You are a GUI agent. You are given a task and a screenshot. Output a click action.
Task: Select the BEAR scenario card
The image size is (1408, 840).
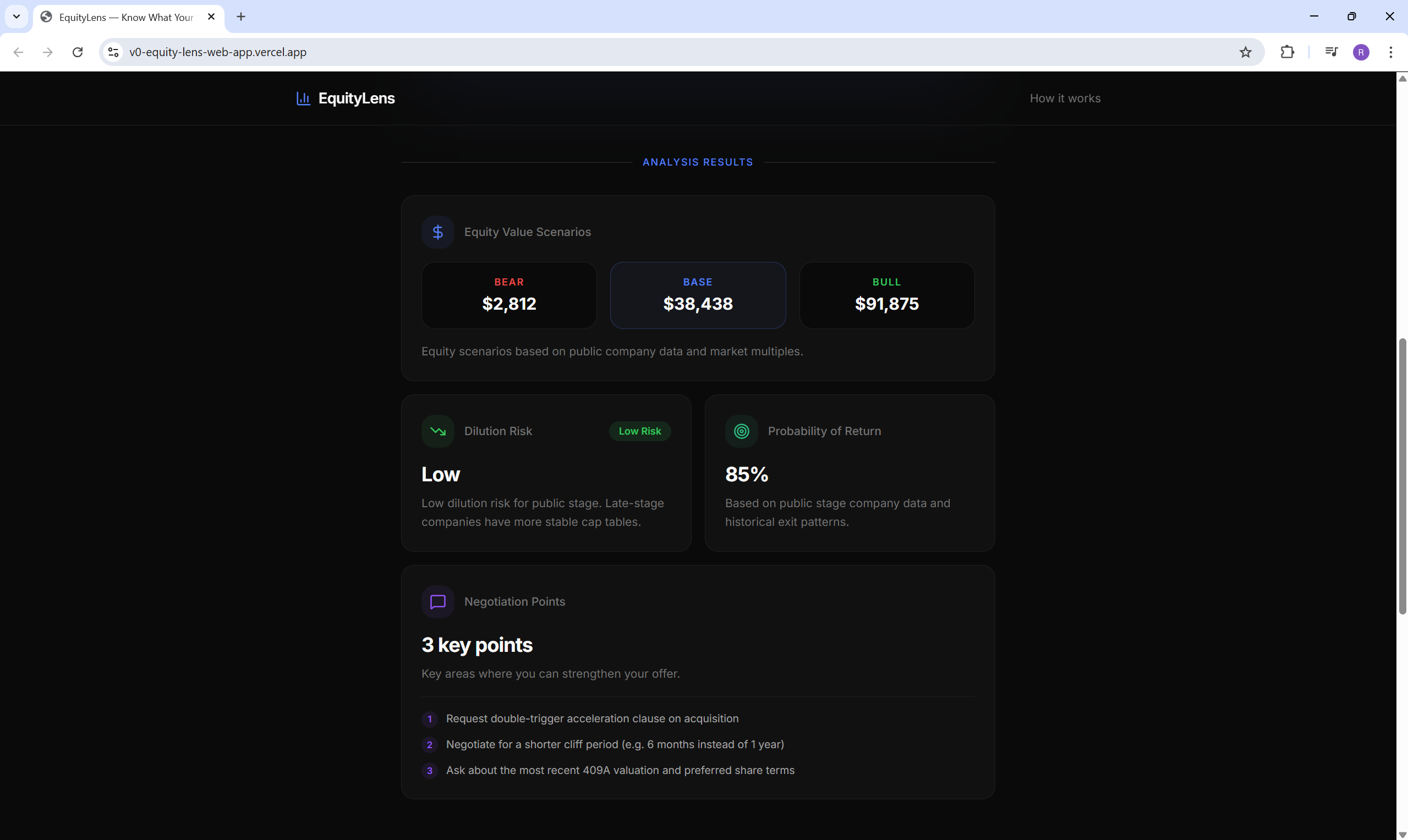[508, 295]
